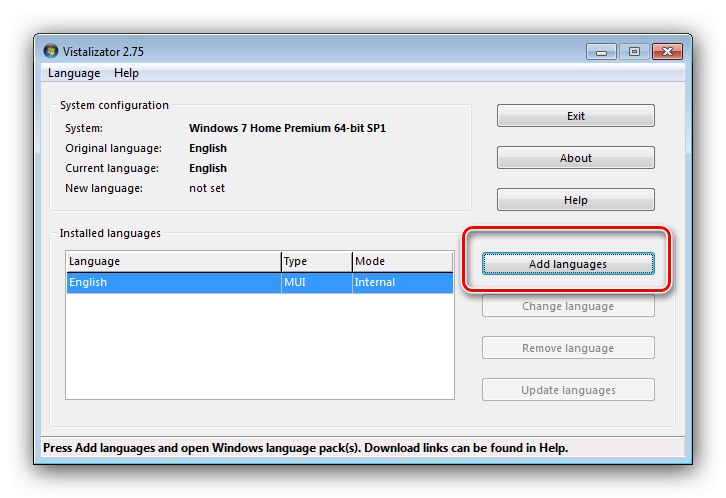Click the Vistalizator 2.75 title text

(103, 52)
